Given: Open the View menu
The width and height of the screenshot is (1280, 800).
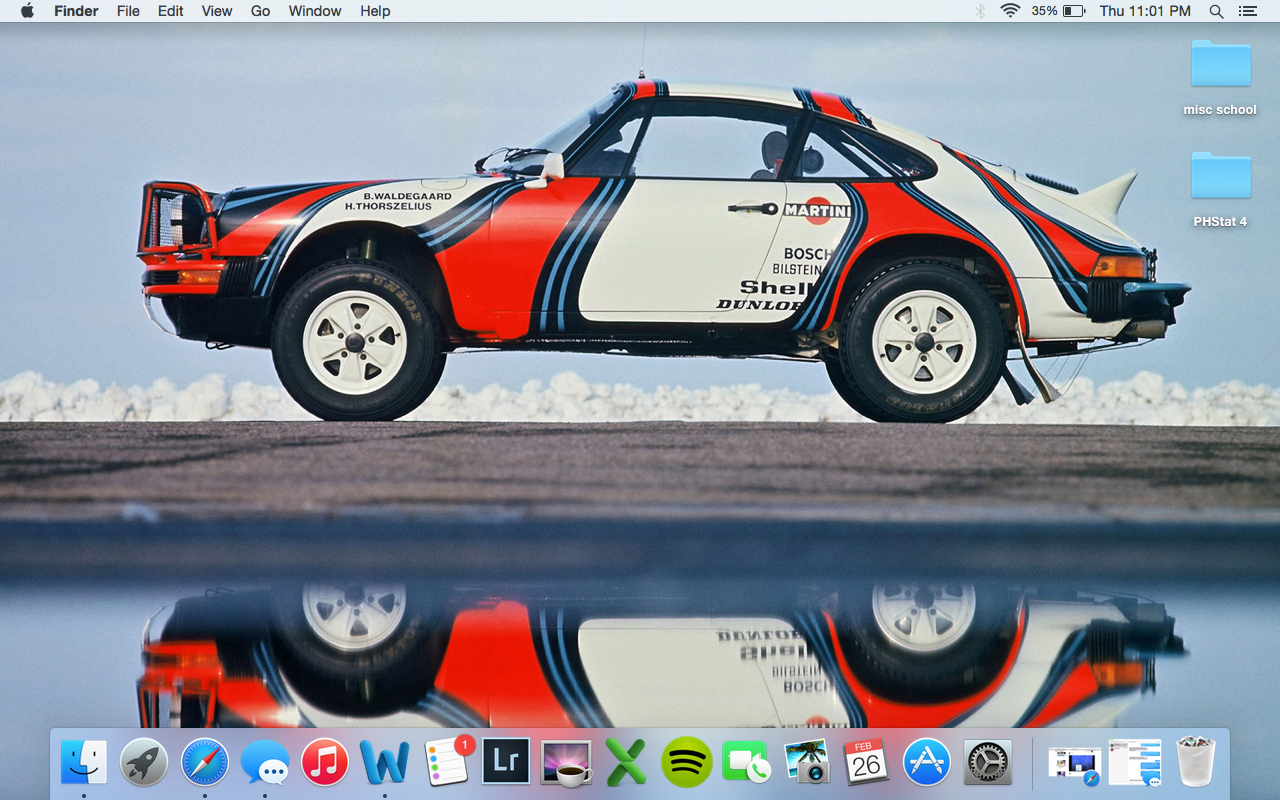Looking at the screenshot, I should (x=217, y=11).
